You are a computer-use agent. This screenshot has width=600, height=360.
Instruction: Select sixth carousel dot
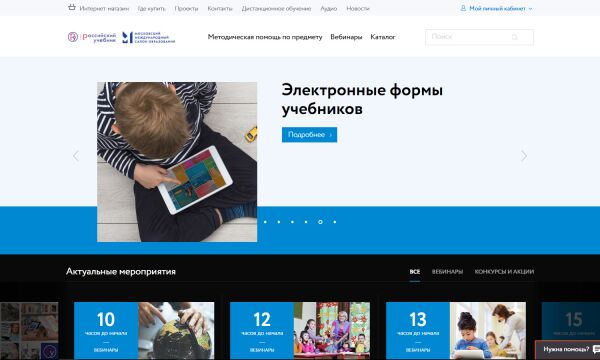pyautogui.click(x=334, y=222)
